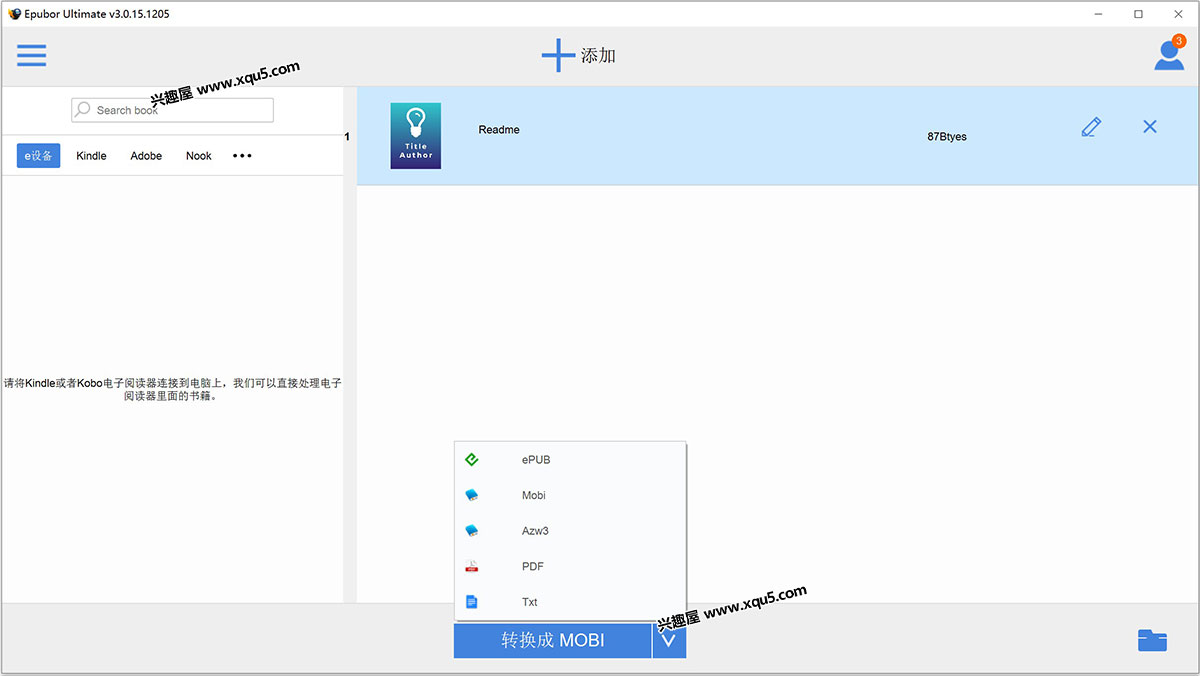This screenshot has height=676, width=1200.
Task: Click the PDF format icon
Action: point(472,566)
